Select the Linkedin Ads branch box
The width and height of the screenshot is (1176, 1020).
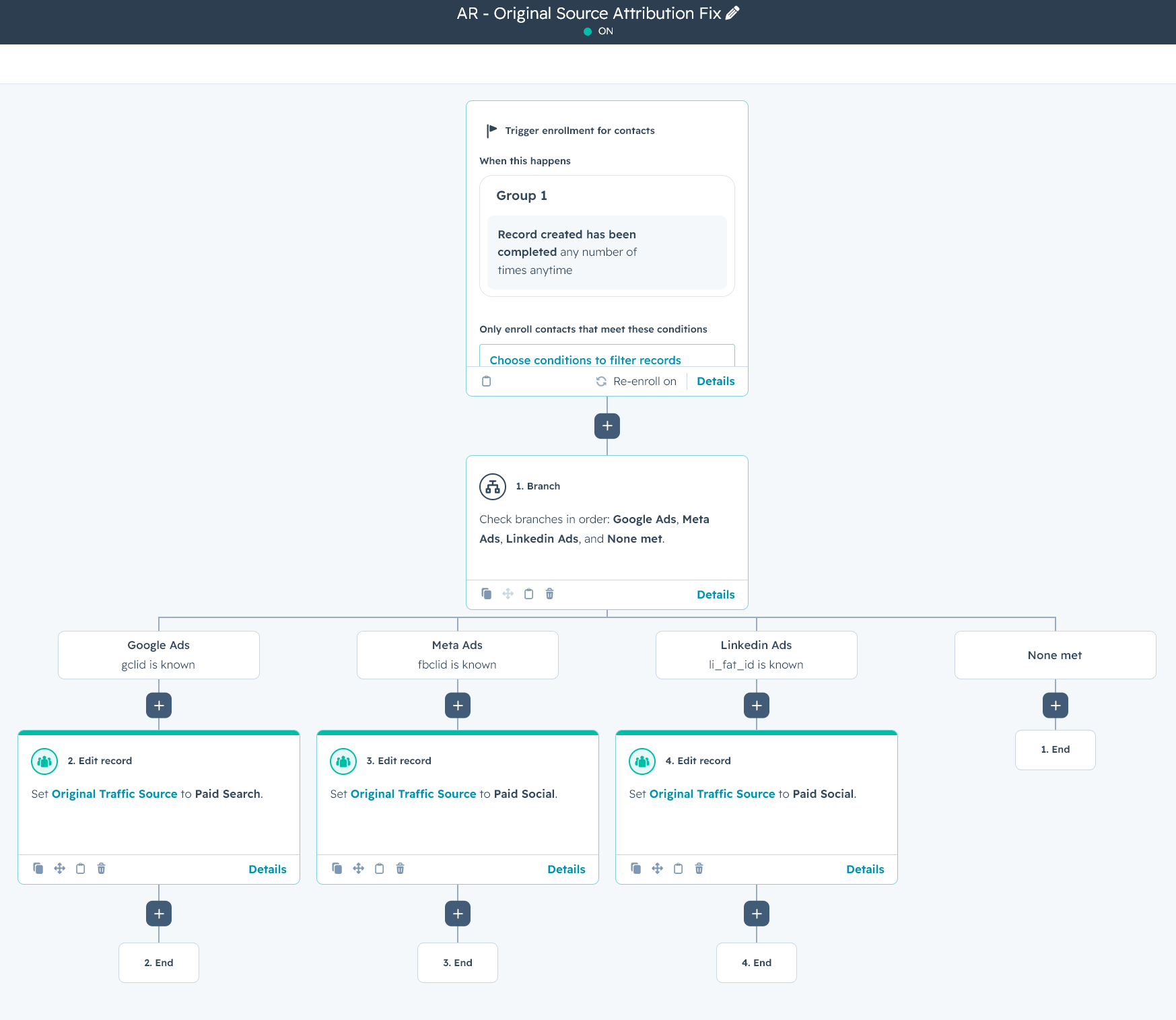pos(757,655)
